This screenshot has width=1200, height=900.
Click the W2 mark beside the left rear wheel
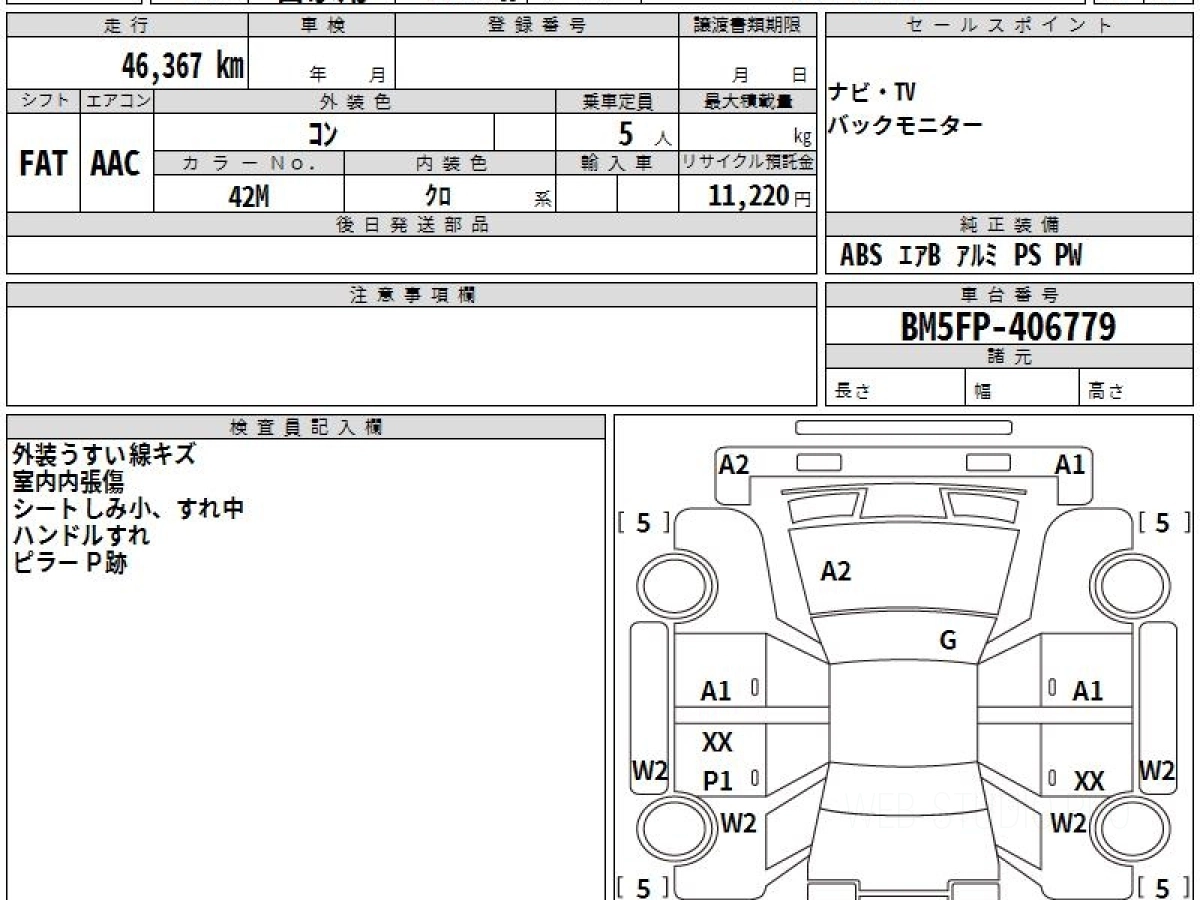[739, 823]
